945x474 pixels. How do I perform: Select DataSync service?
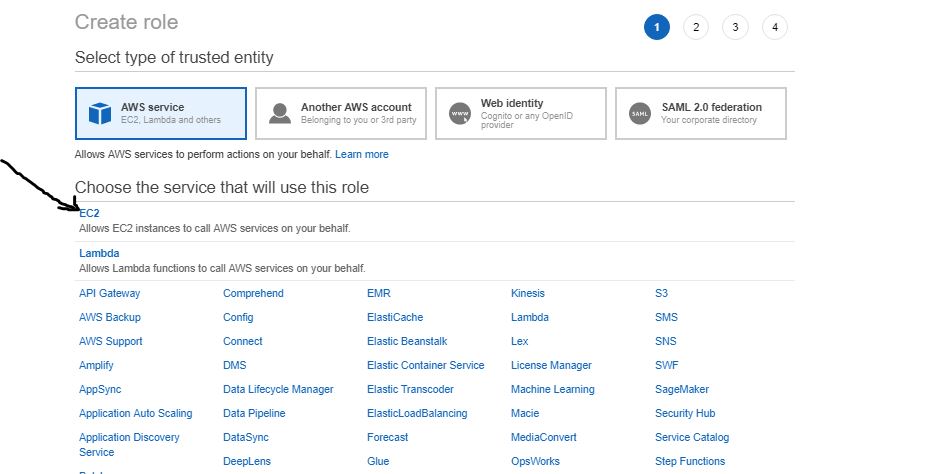[x=245, y=437]
